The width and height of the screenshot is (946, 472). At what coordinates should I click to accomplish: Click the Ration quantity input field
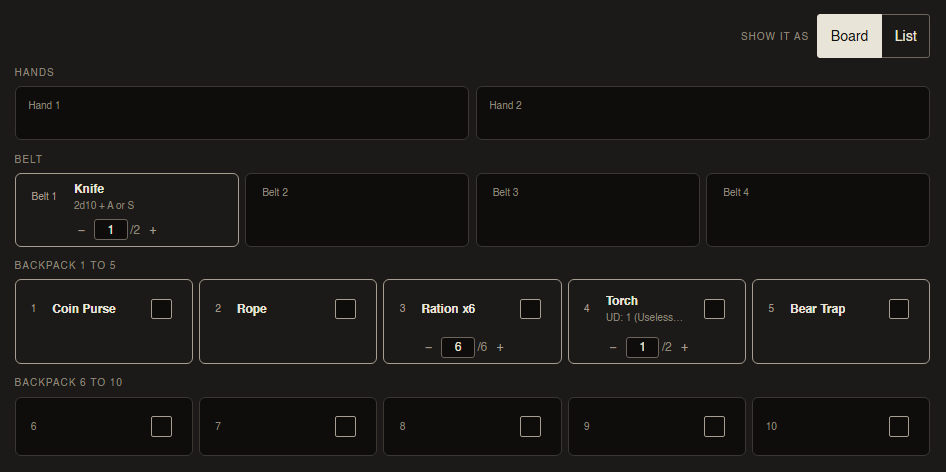click(458, 347)
